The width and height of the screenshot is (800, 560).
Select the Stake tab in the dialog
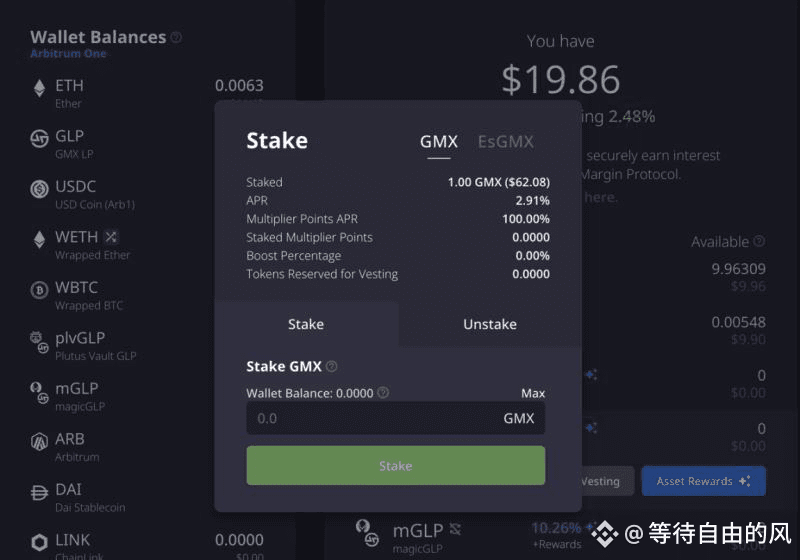(x=306, y=324)
